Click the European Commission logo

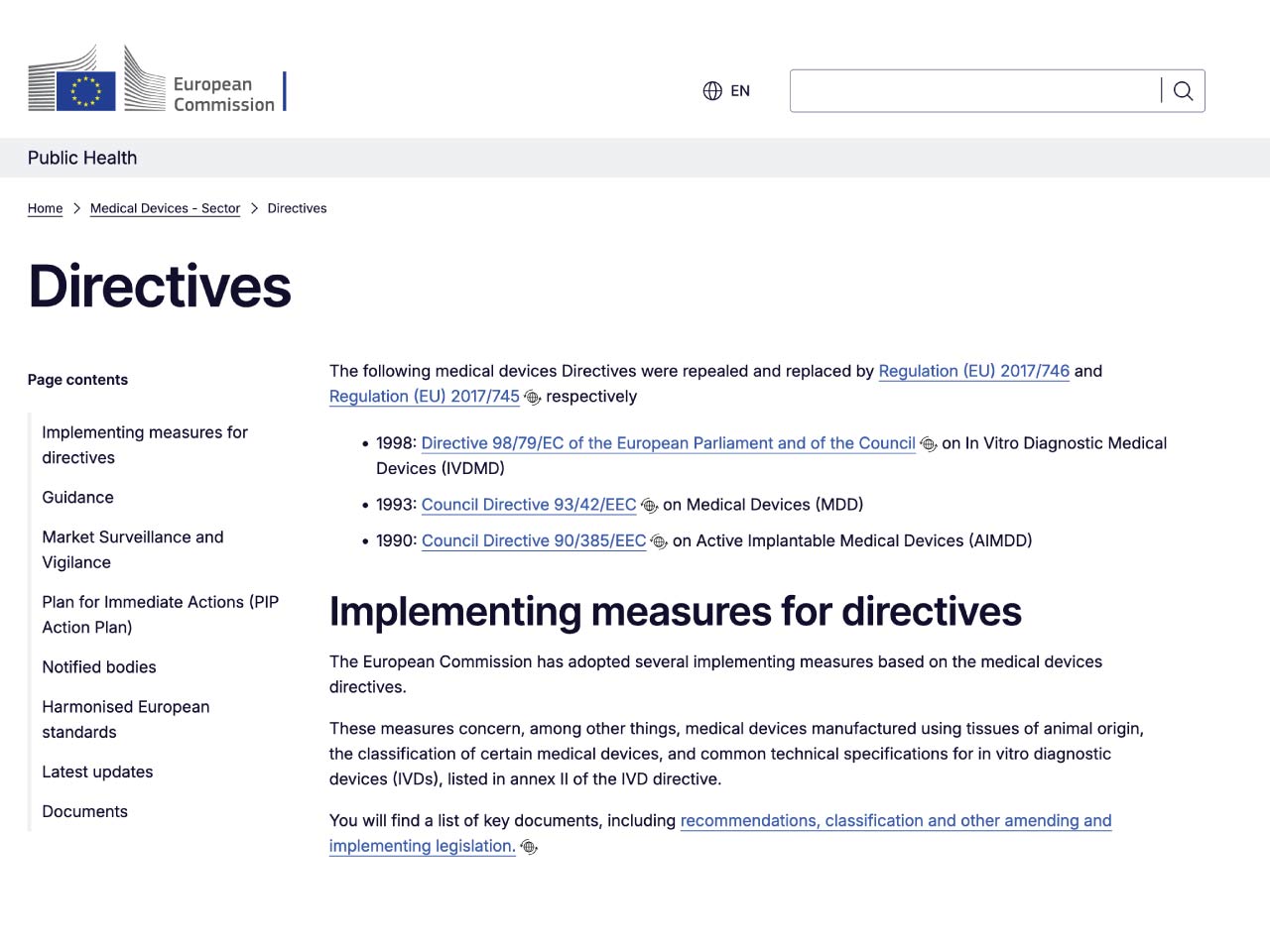point(157,78)
